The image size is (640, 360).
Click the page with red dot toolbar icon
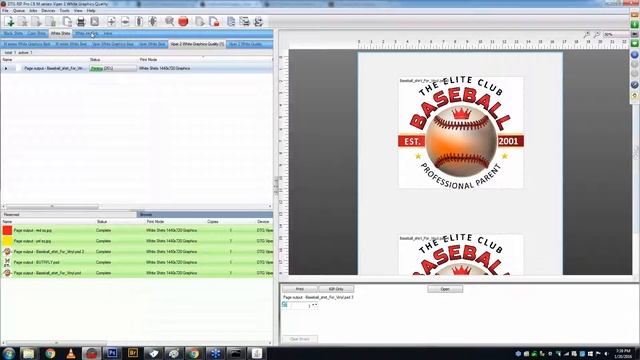[x=214, y=22]
